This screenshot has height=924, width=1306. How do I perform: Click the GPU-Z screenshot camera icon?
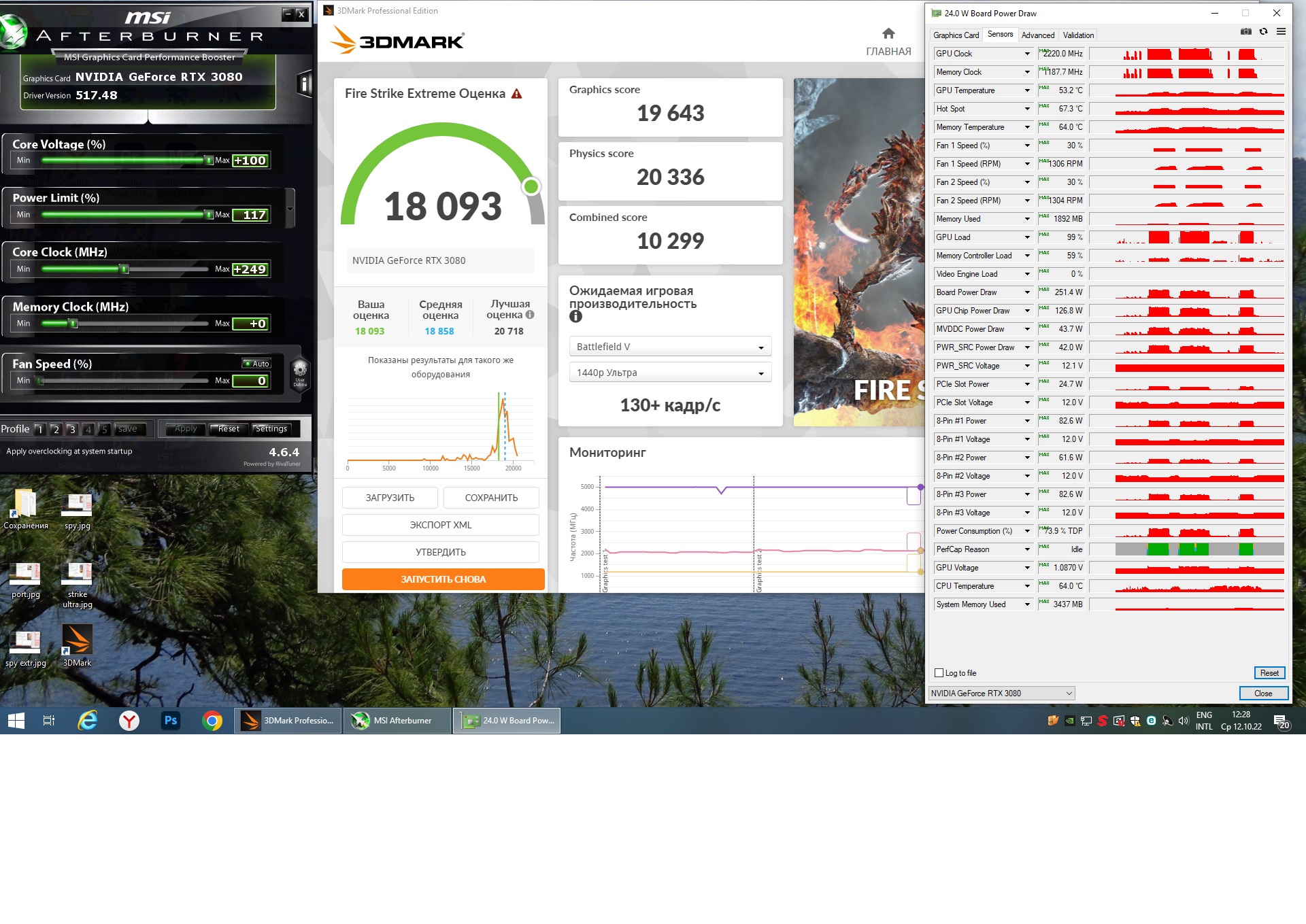[1245, 31]
